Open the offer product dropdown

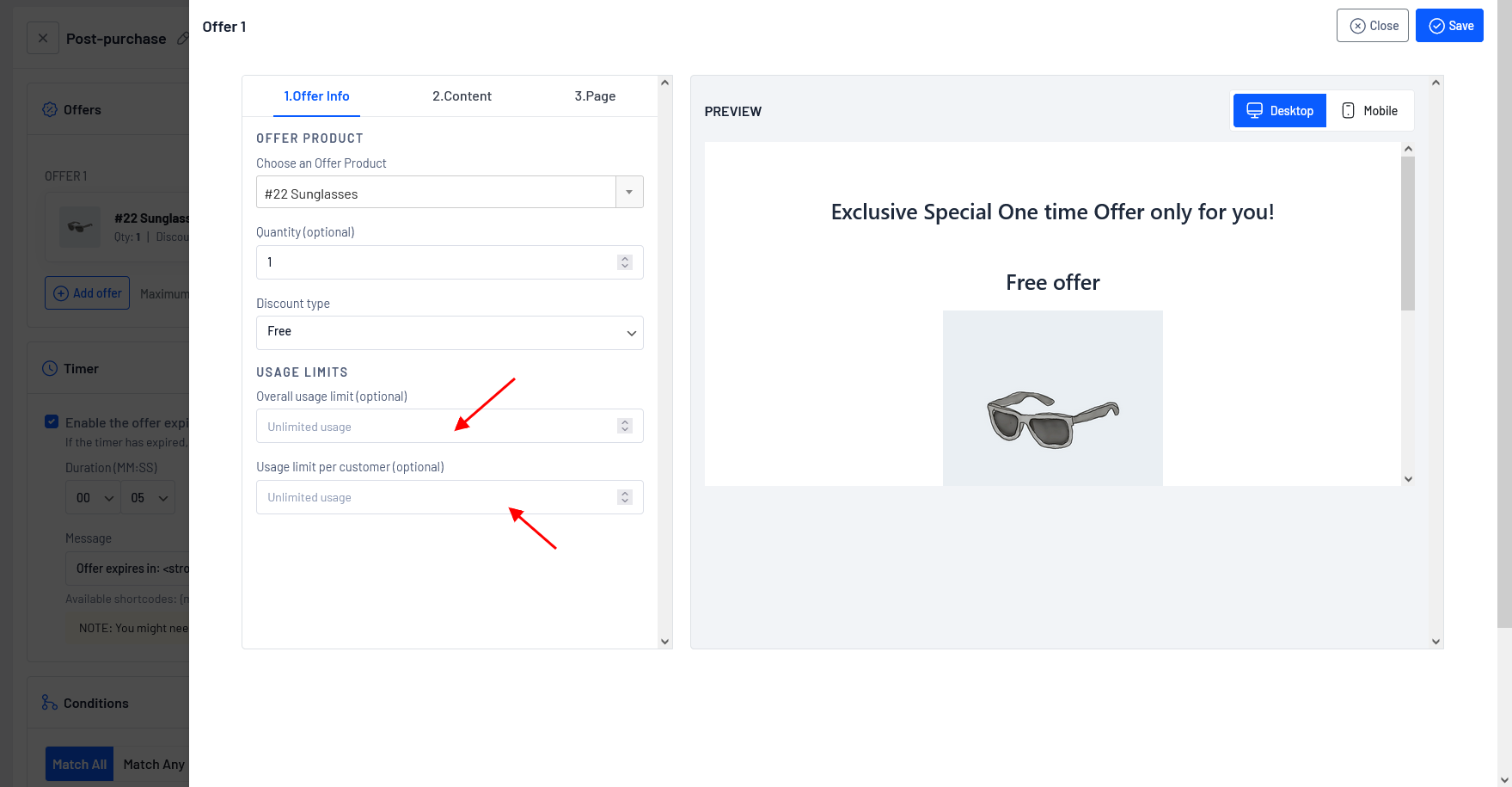[629, 193]
